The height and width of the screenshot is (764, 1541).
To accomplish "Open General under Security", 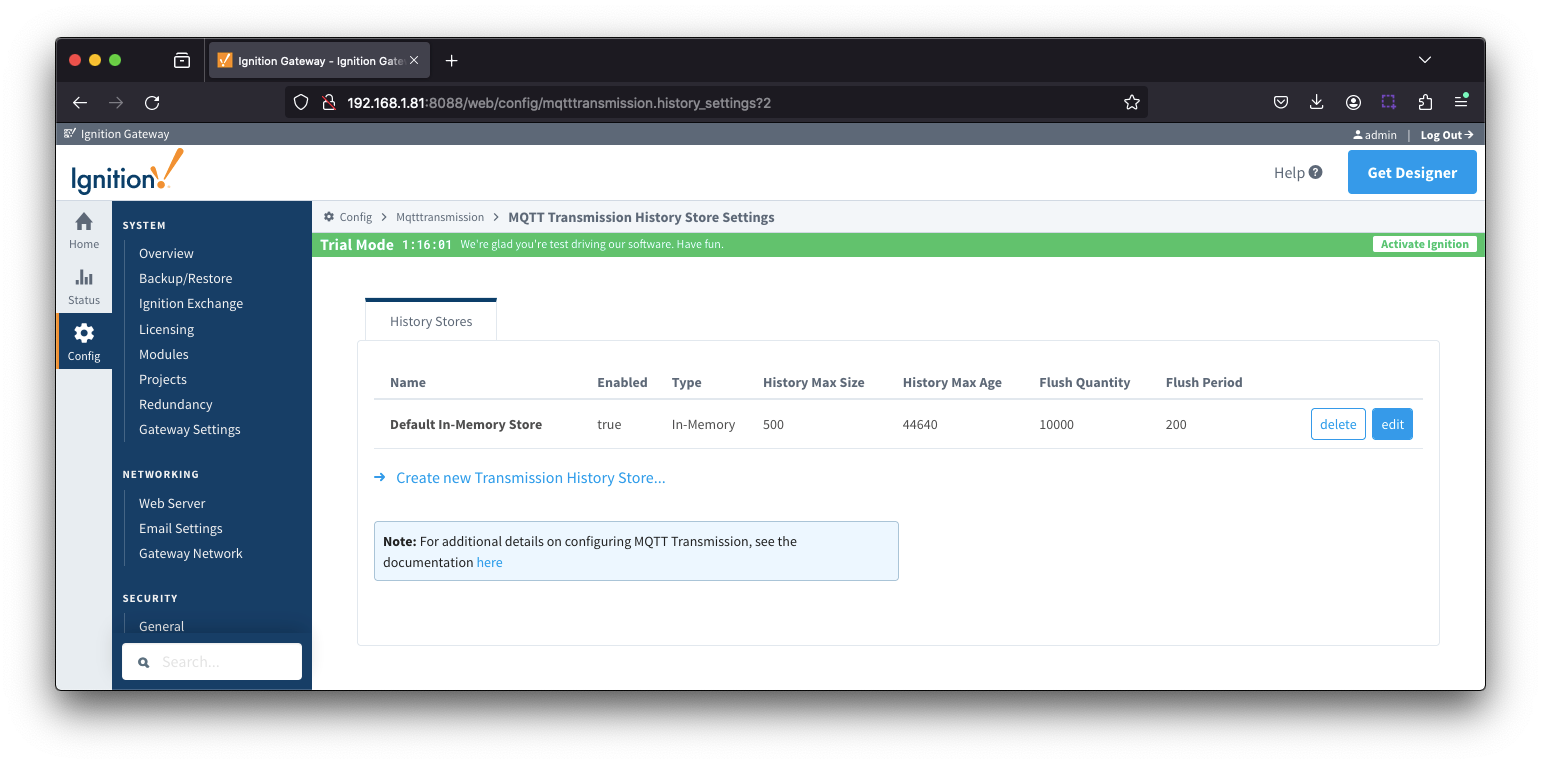I will pos(161,627).
